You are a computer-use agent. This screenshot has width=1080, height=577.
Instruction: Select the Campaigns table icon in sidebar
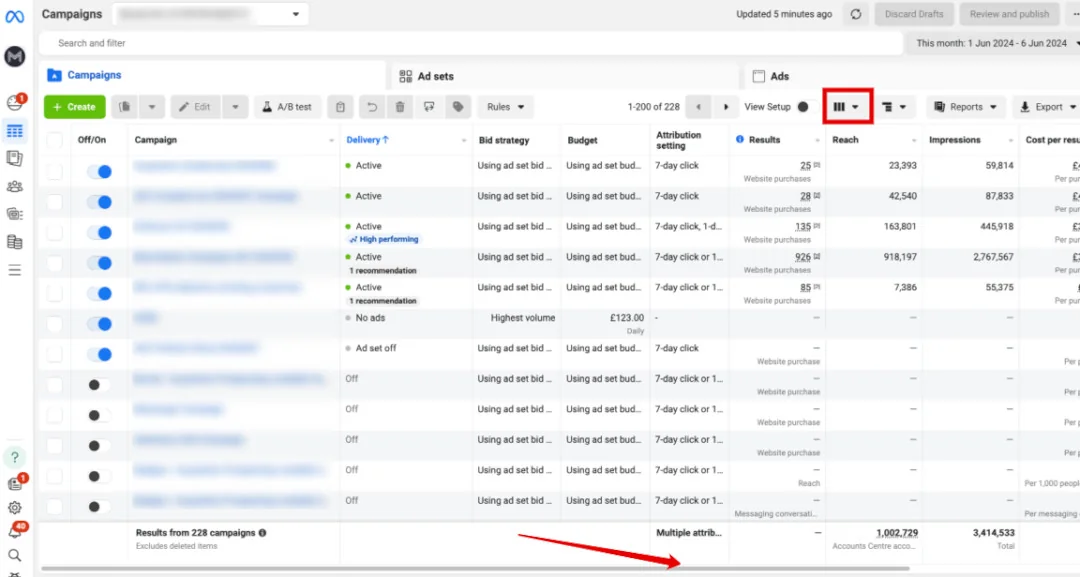(14, 131)
